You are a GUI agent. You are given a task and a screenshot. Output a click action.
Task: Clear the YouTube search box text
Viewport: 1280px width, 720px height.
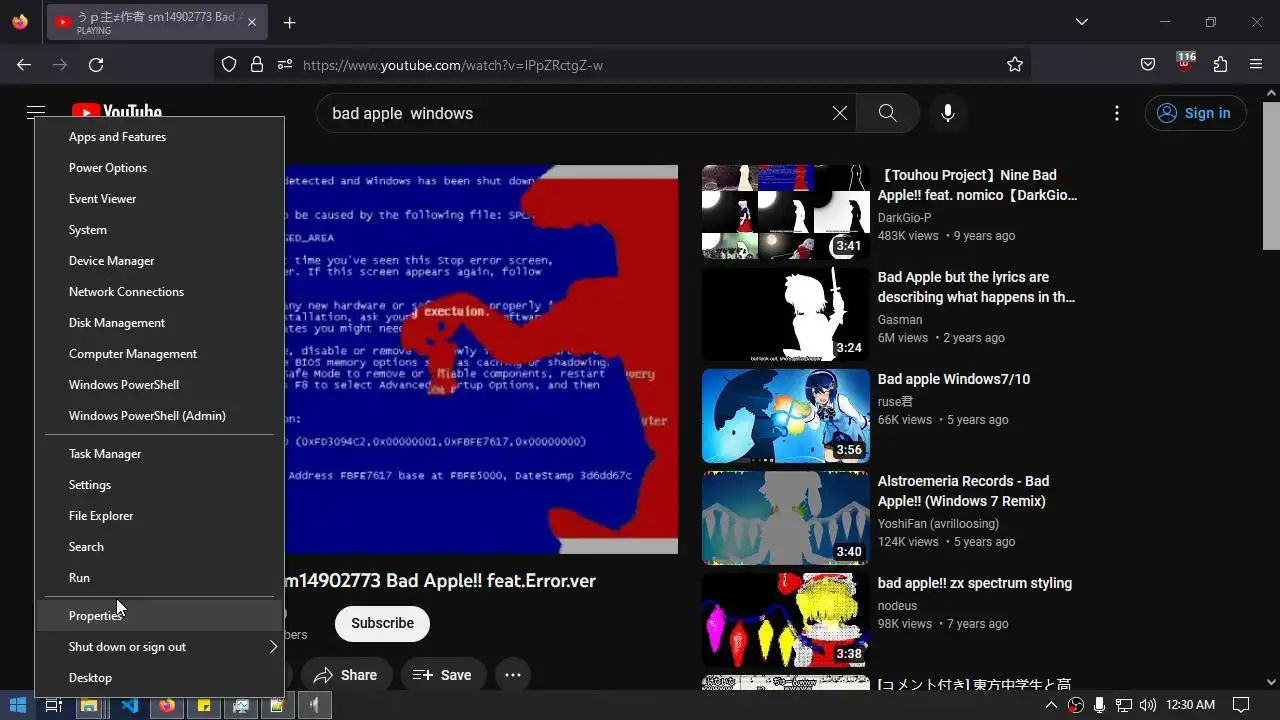click(840, 113)
